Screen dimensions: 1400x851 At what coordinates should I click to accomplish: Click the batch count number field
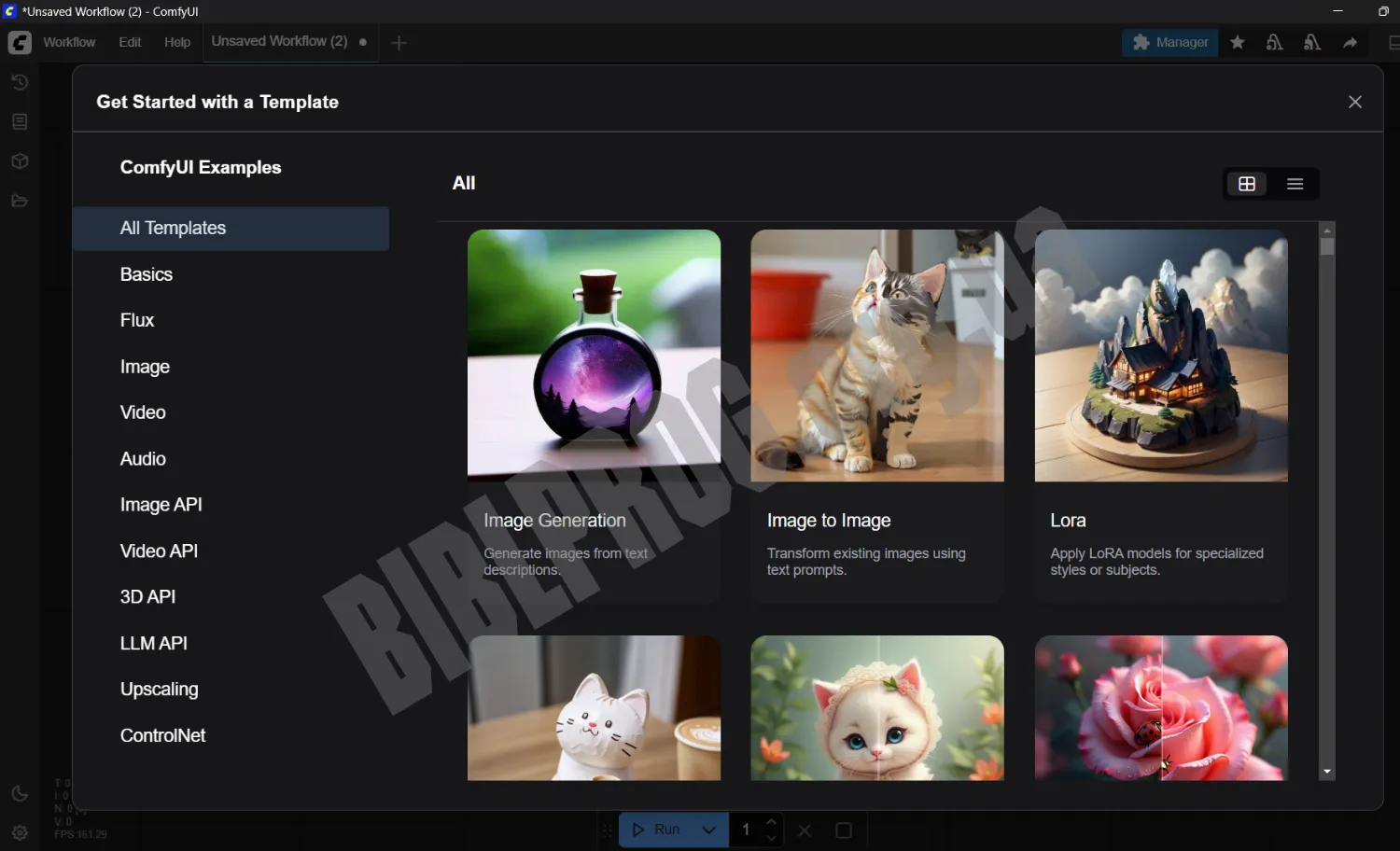click(x=747, y=830)
